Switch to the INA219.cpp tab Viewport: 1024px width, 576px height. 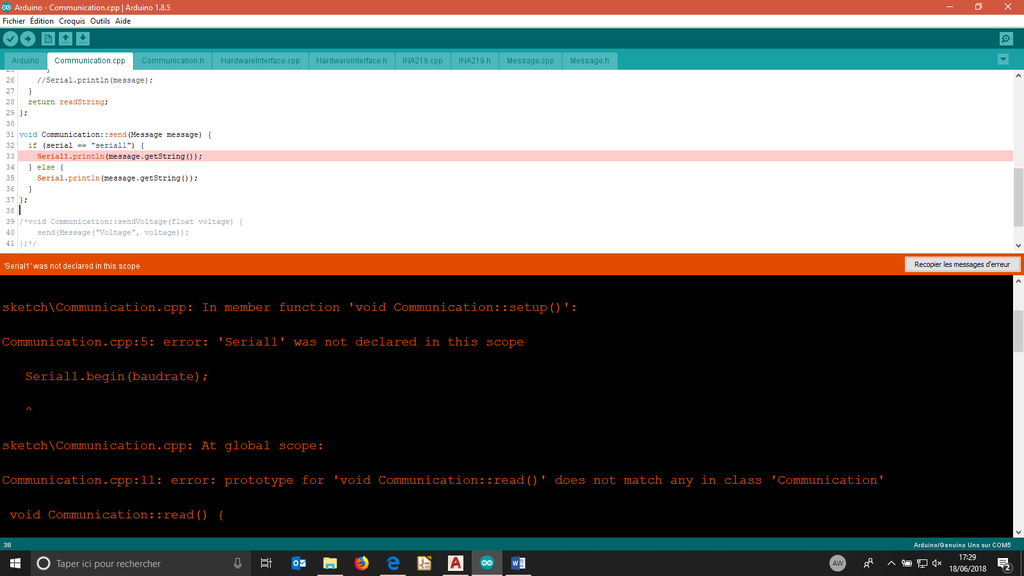422,61
